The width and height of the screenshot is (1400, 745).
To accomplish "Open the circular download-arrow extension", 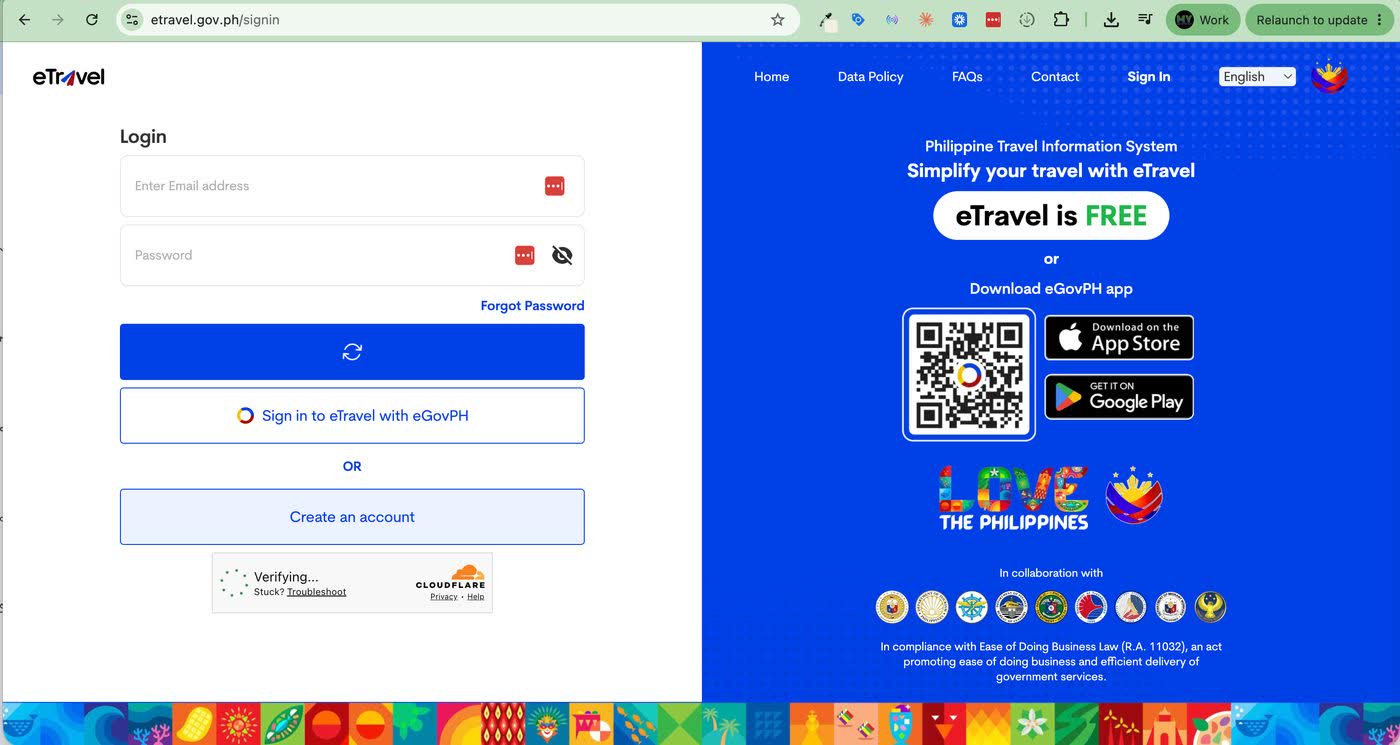I will (x=1026, y=20).
